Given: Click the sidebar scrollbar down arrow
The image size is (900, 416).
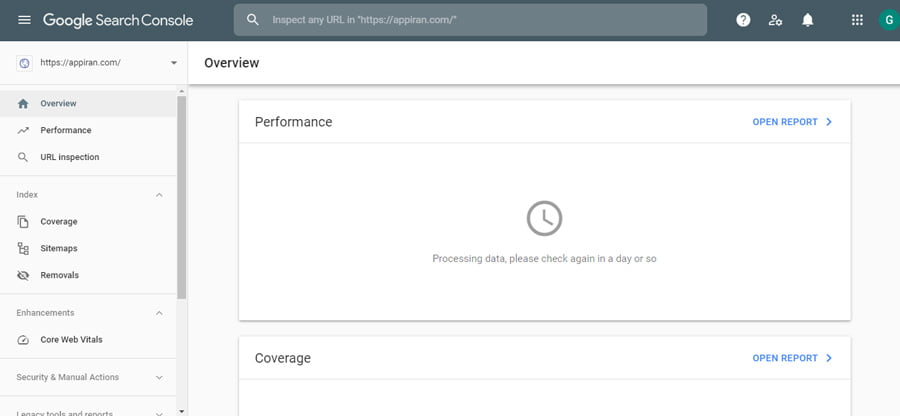Looking at the screenshot, I should tap(182, 411).
